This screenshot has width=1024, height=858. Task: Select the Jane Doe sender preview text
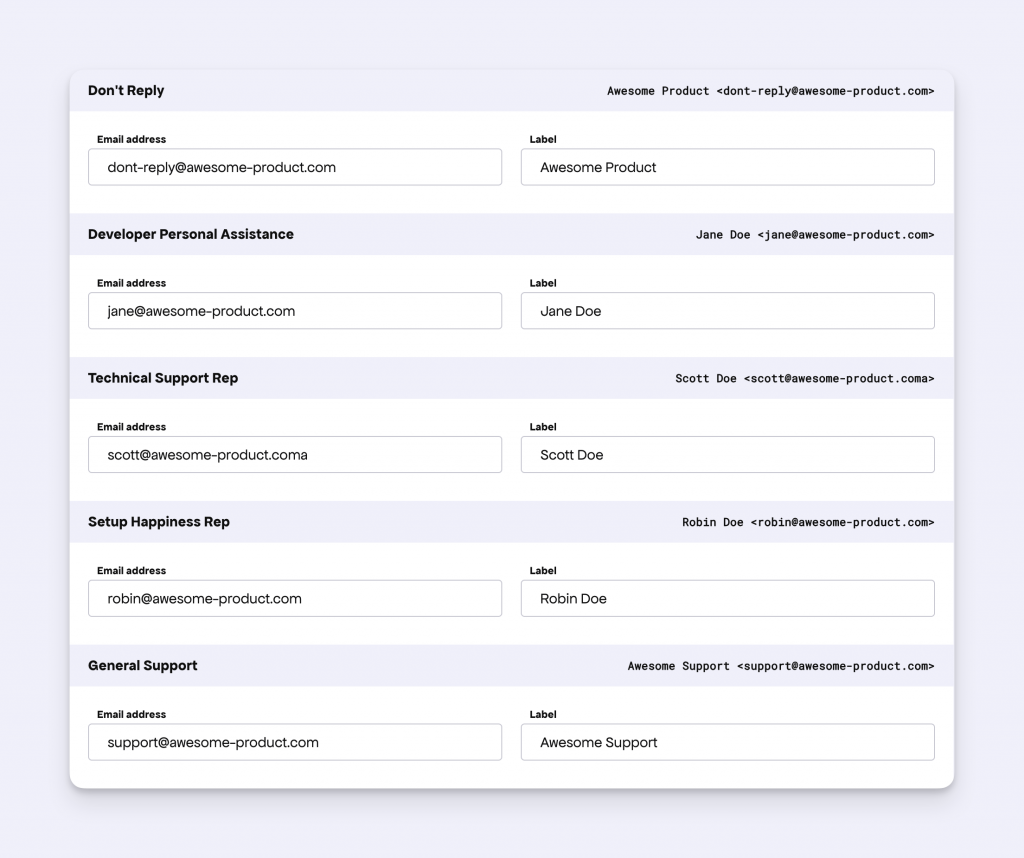815,234
